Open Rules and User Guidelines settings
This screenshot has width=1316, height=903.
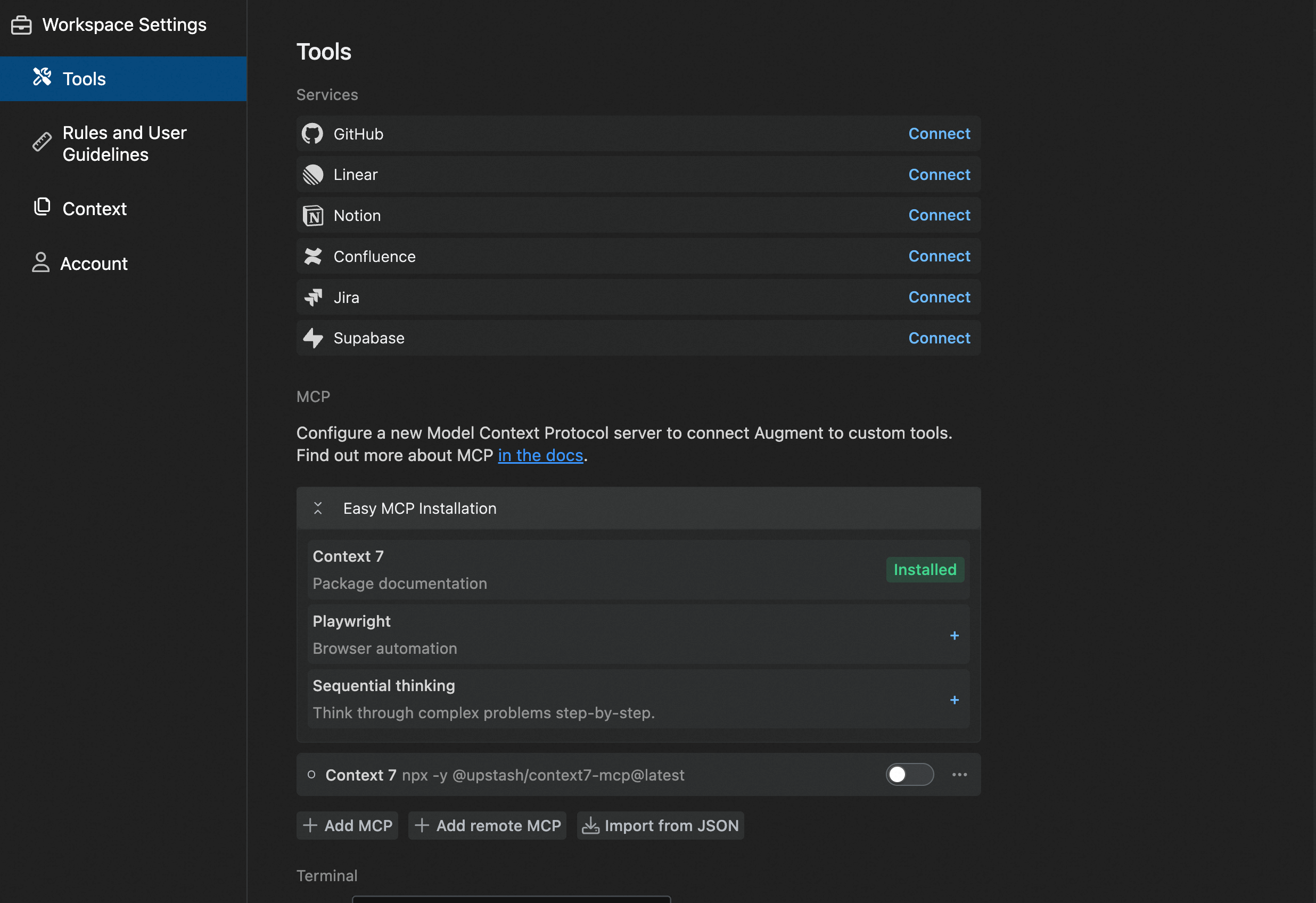point(124,143)
